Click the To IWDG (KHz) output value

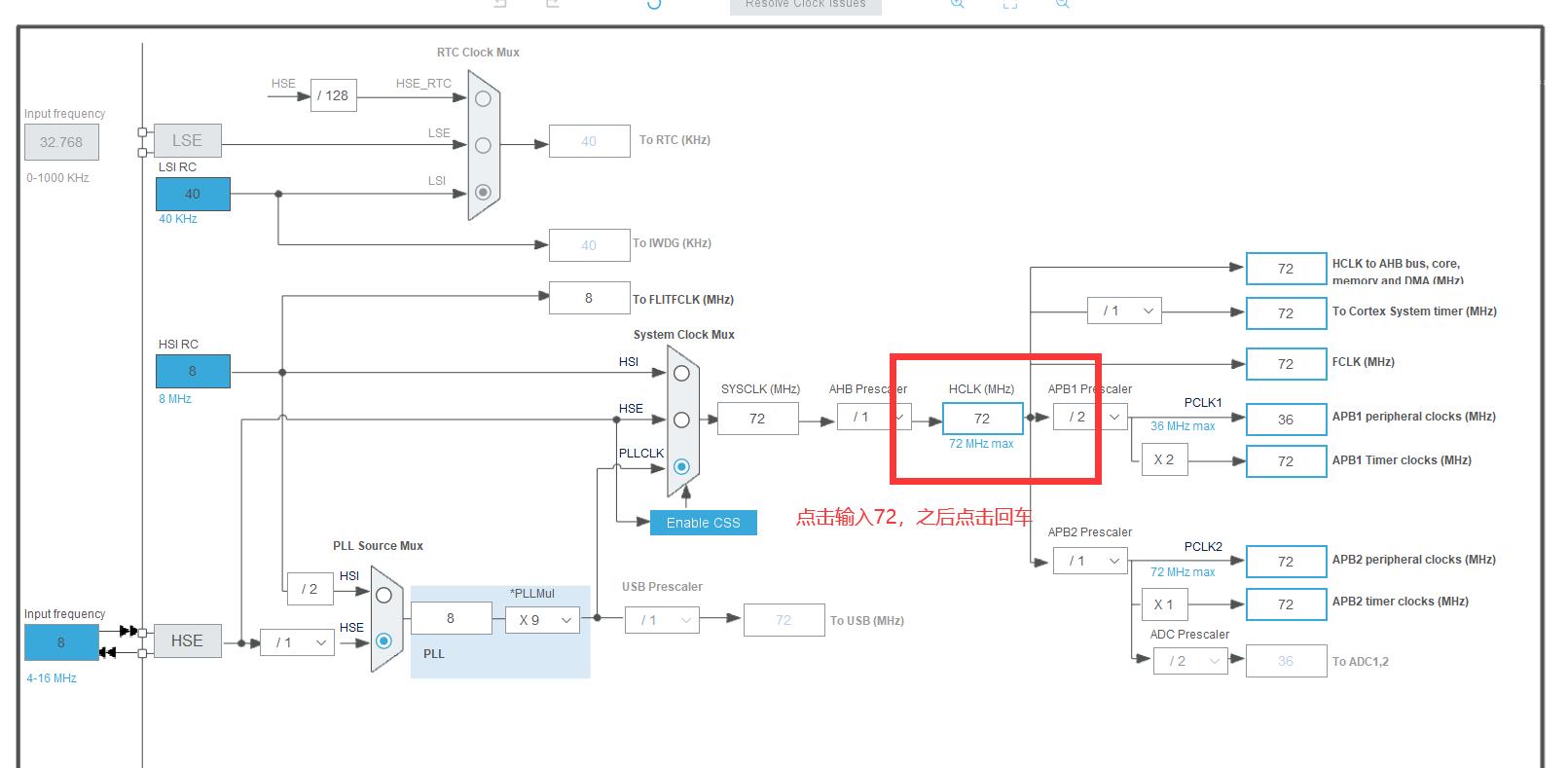[589, 245]
